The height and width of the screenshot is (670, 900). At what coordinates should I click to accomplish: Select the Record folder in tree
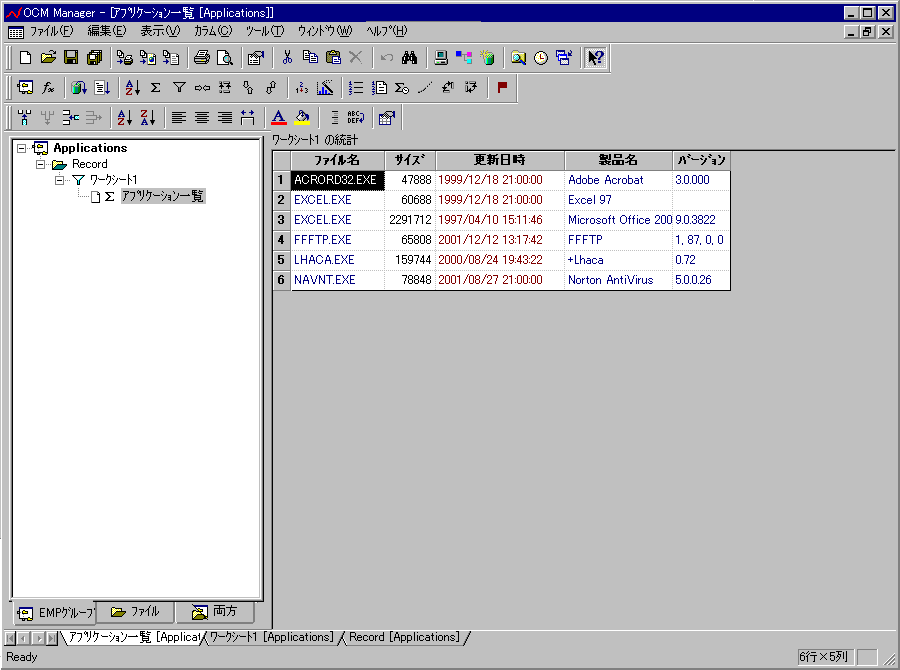pyautogui.click(x=90, y=164)
